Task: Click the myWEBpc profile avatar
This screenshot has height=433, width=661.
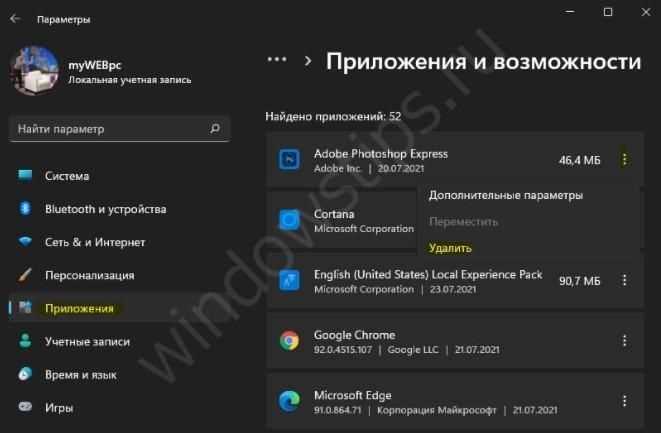Action: pos(35,70)
